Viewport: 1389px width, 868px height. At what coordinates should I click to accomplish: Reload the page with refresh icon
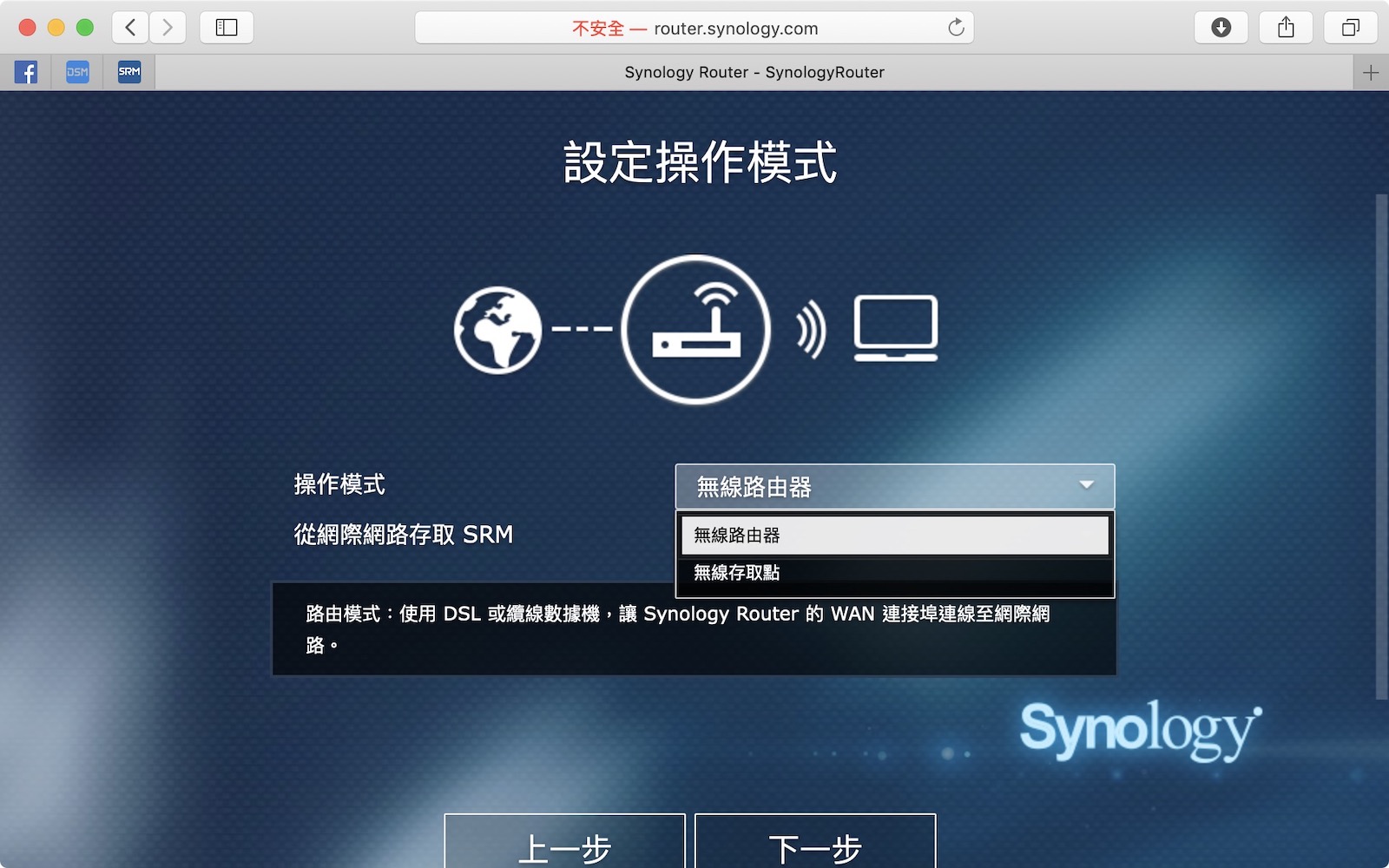click(956, 28)
